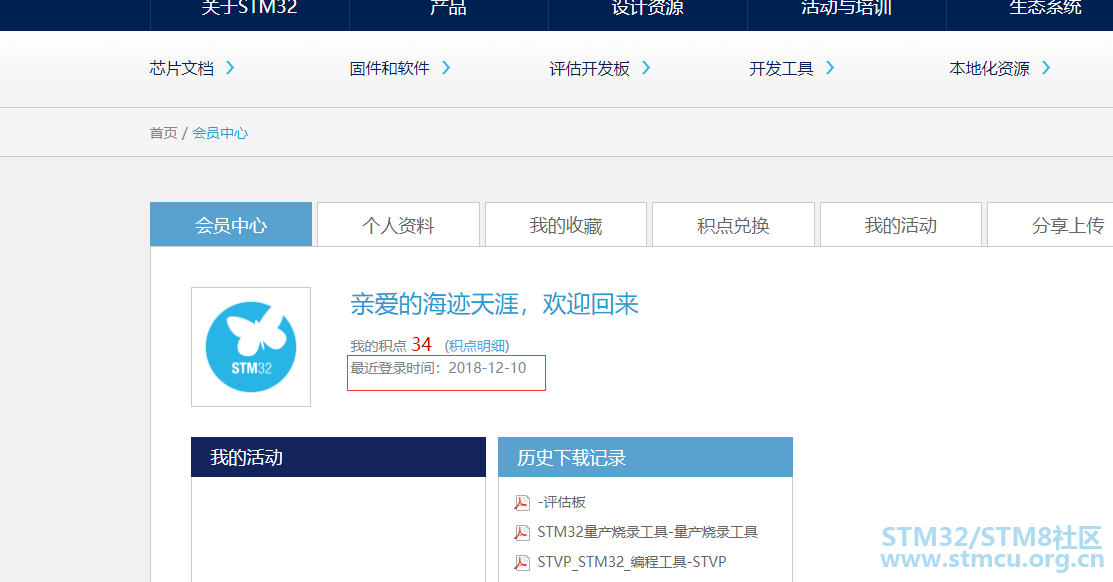Expand the chevron next to 开发工具

point(830,68)
